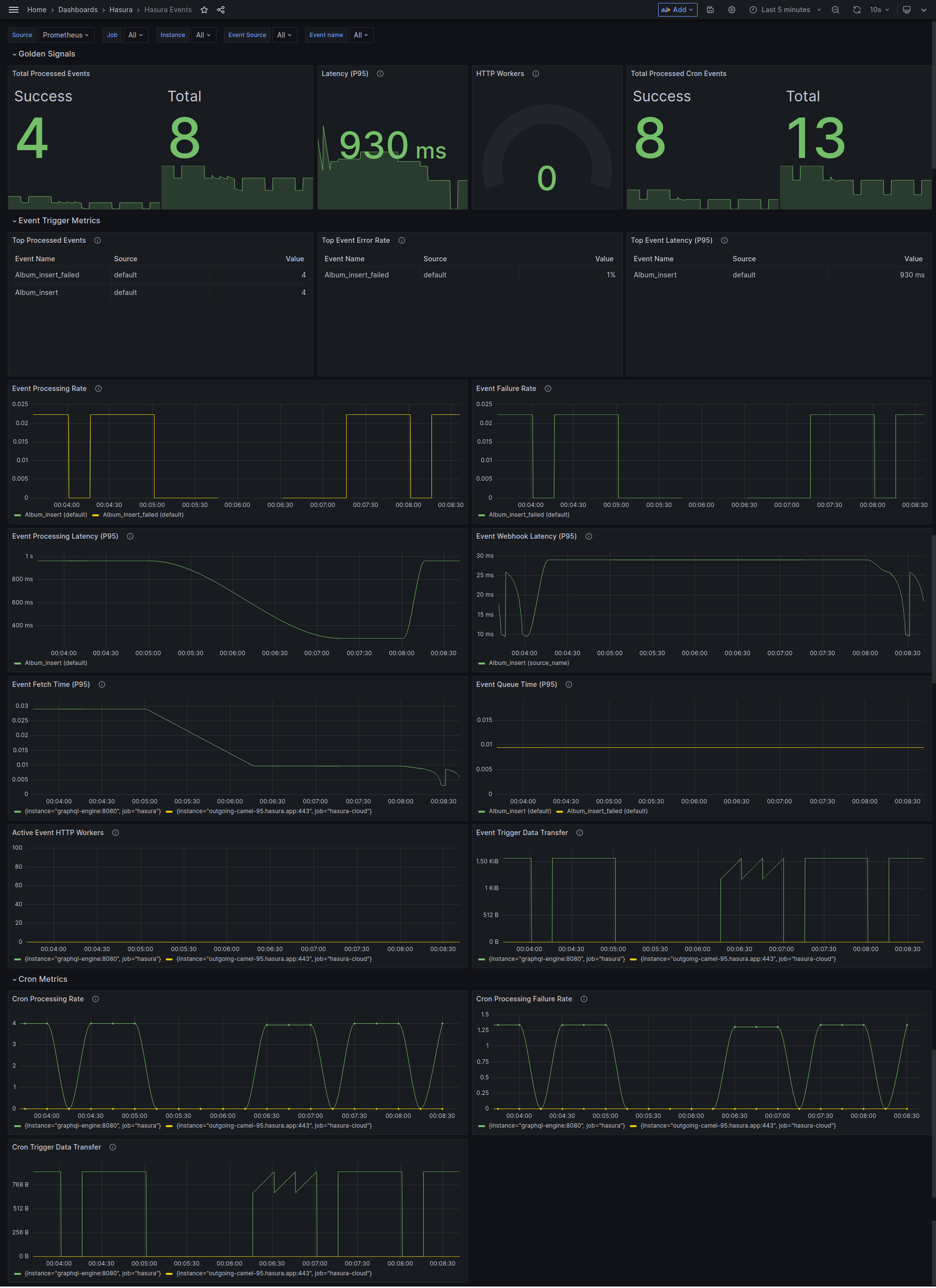Open the view mode chevron at top right

click(923, 10)
